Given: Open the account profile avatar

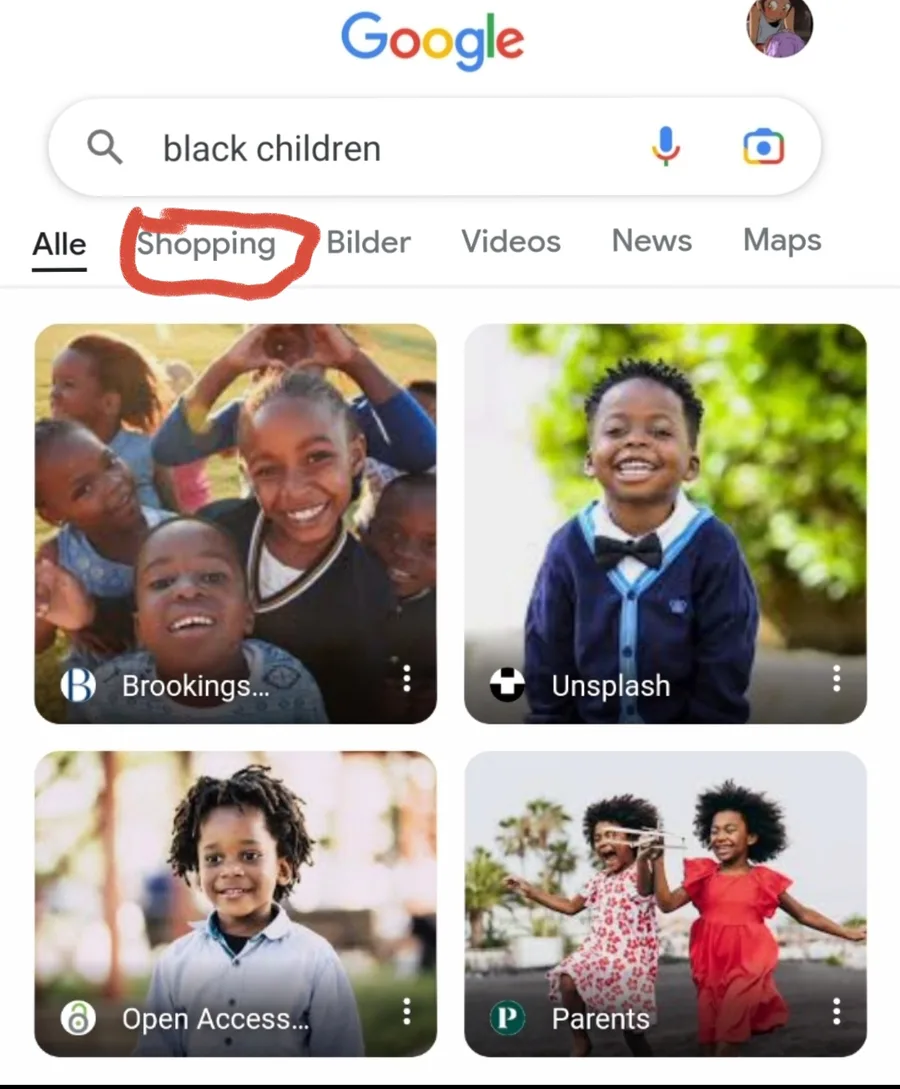Looking at the screenshot, I should 779,28.
